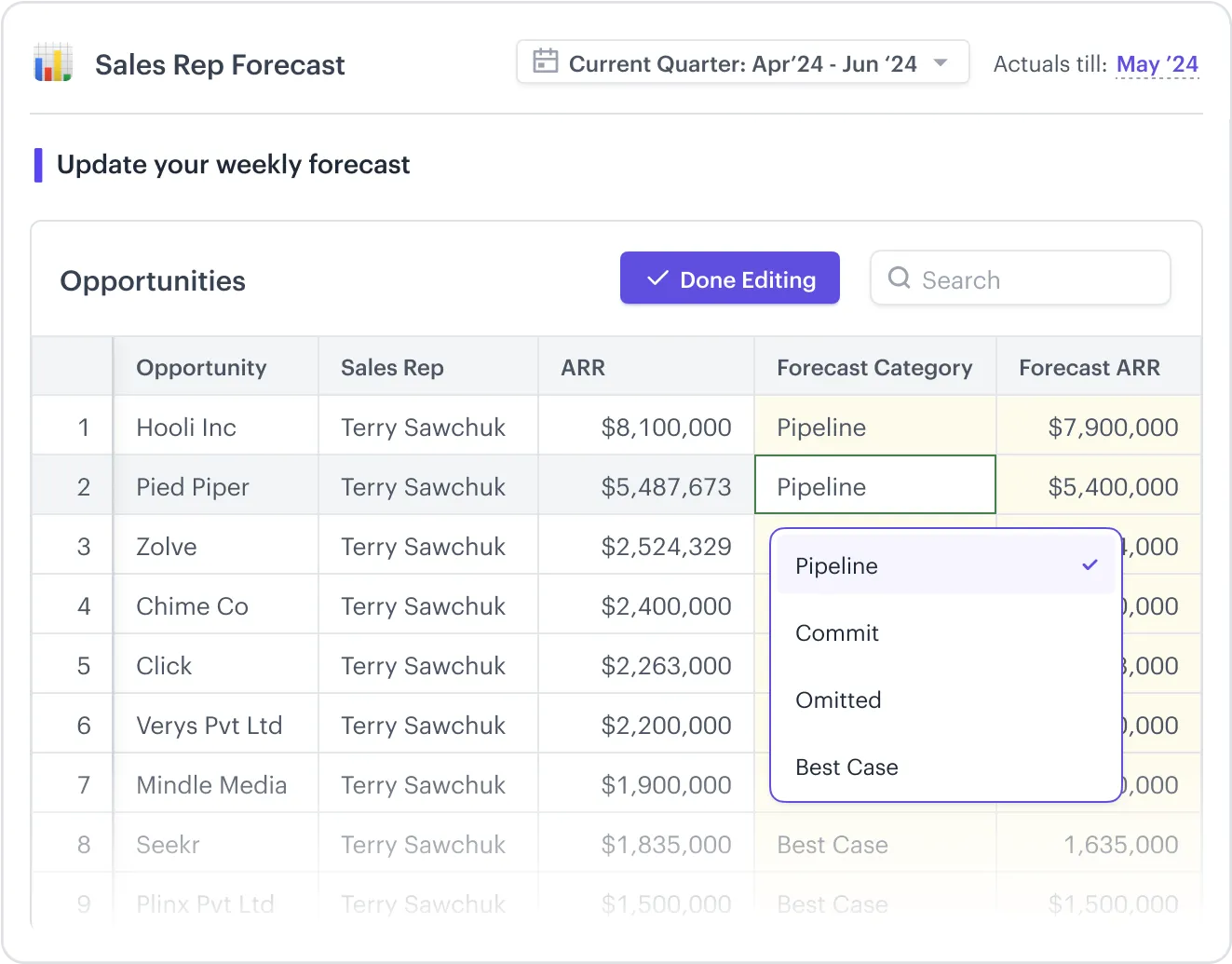Choose Omitted from the category list

(x=946, y=700)
